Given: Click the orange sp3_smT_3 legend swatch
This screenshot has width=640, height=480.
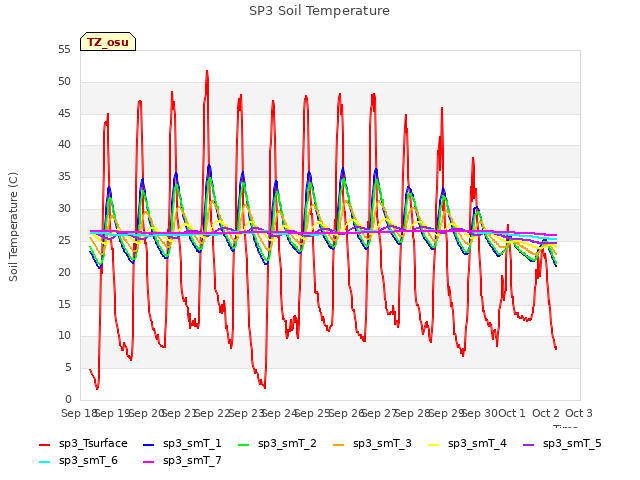Looking at the screenshot, I should coord(339,444).
